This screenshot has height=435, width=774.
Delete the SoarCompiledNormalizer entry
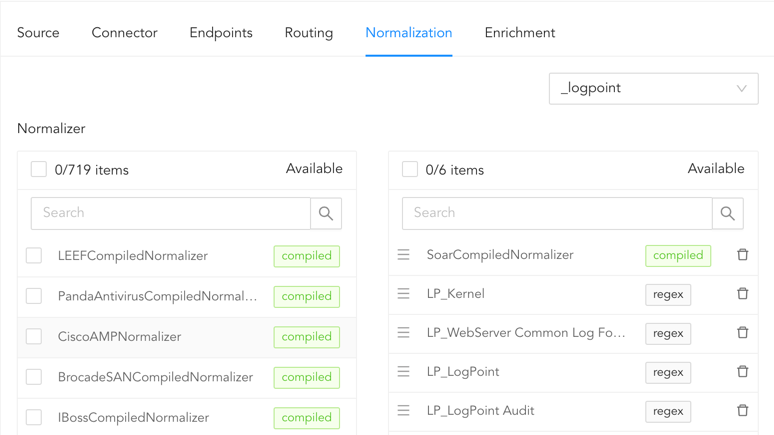(x=742, y=255)
